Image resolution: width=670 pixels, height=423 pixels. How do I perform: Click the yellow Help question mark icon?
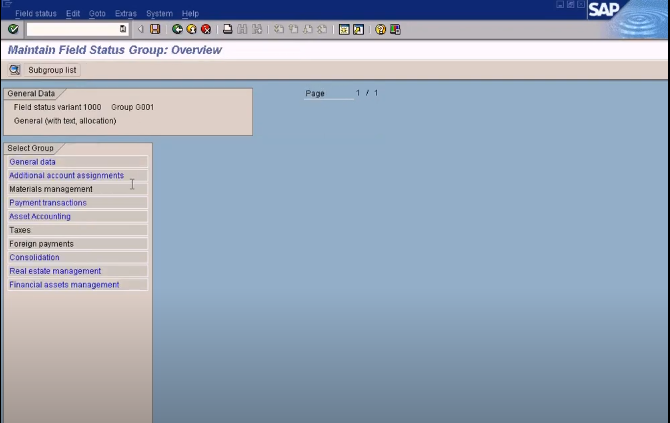(x=380, y=29)
